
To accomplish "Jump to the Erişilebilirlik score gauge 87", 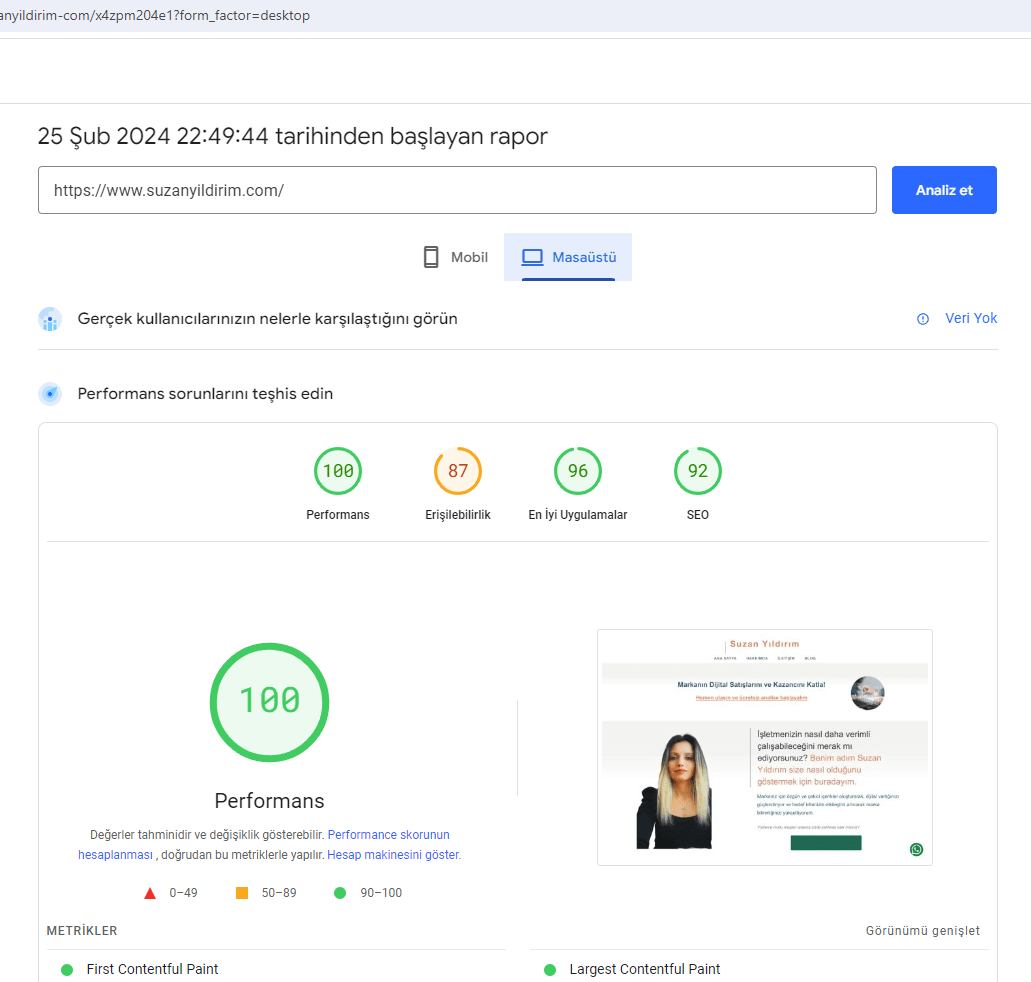I will pos(458,471).
